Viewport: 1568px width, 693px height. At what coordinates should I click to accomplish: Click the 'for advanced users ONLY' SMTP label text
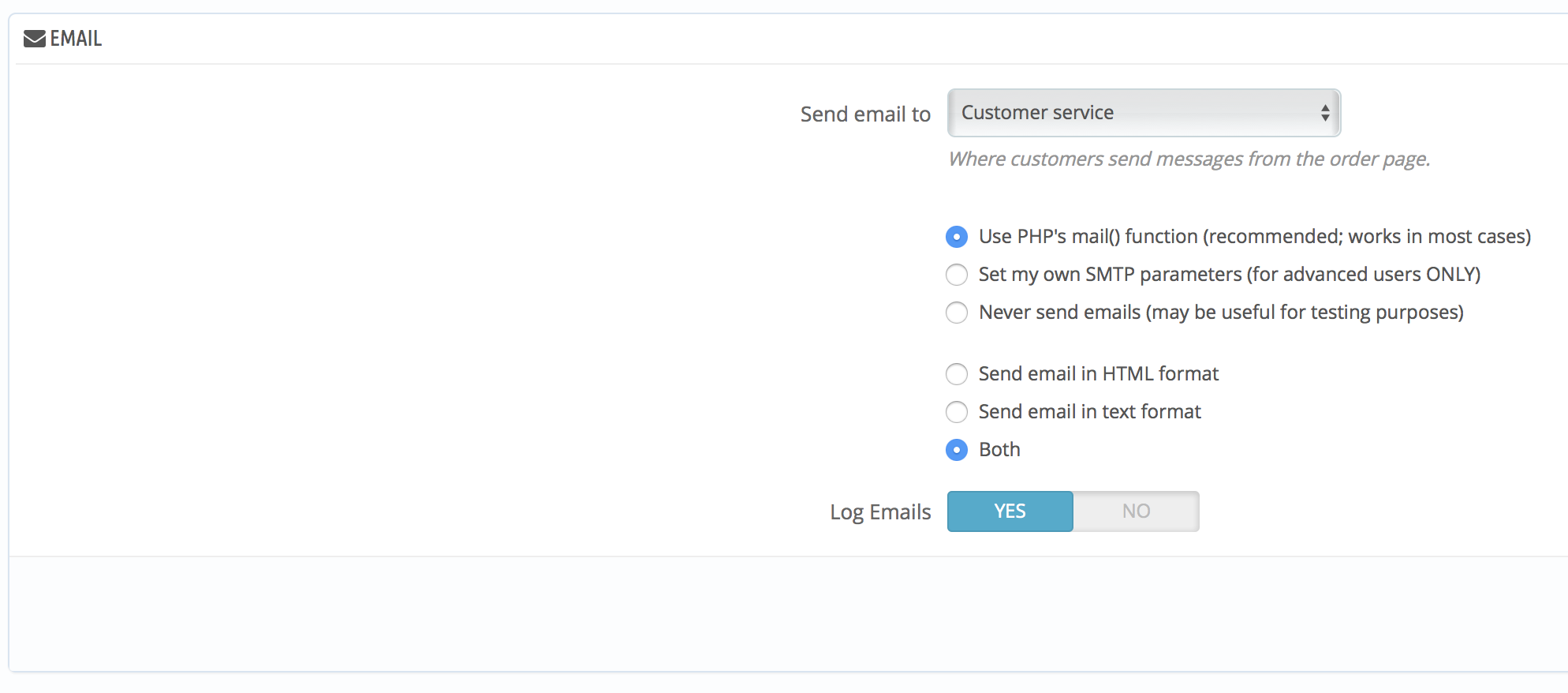coord(1363,275)
